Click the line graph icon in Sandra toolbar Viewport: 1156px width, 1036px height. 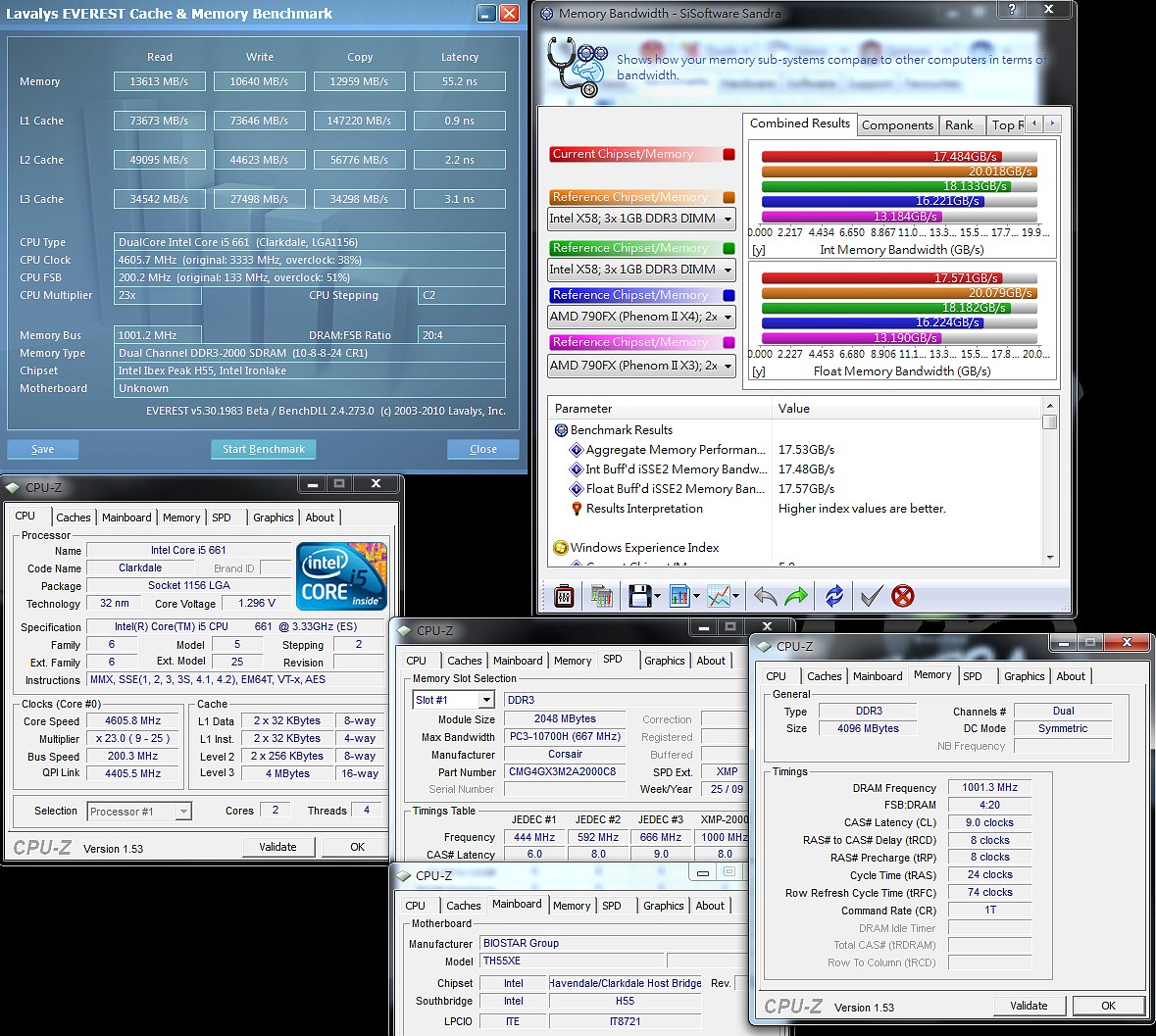[719, 595]
